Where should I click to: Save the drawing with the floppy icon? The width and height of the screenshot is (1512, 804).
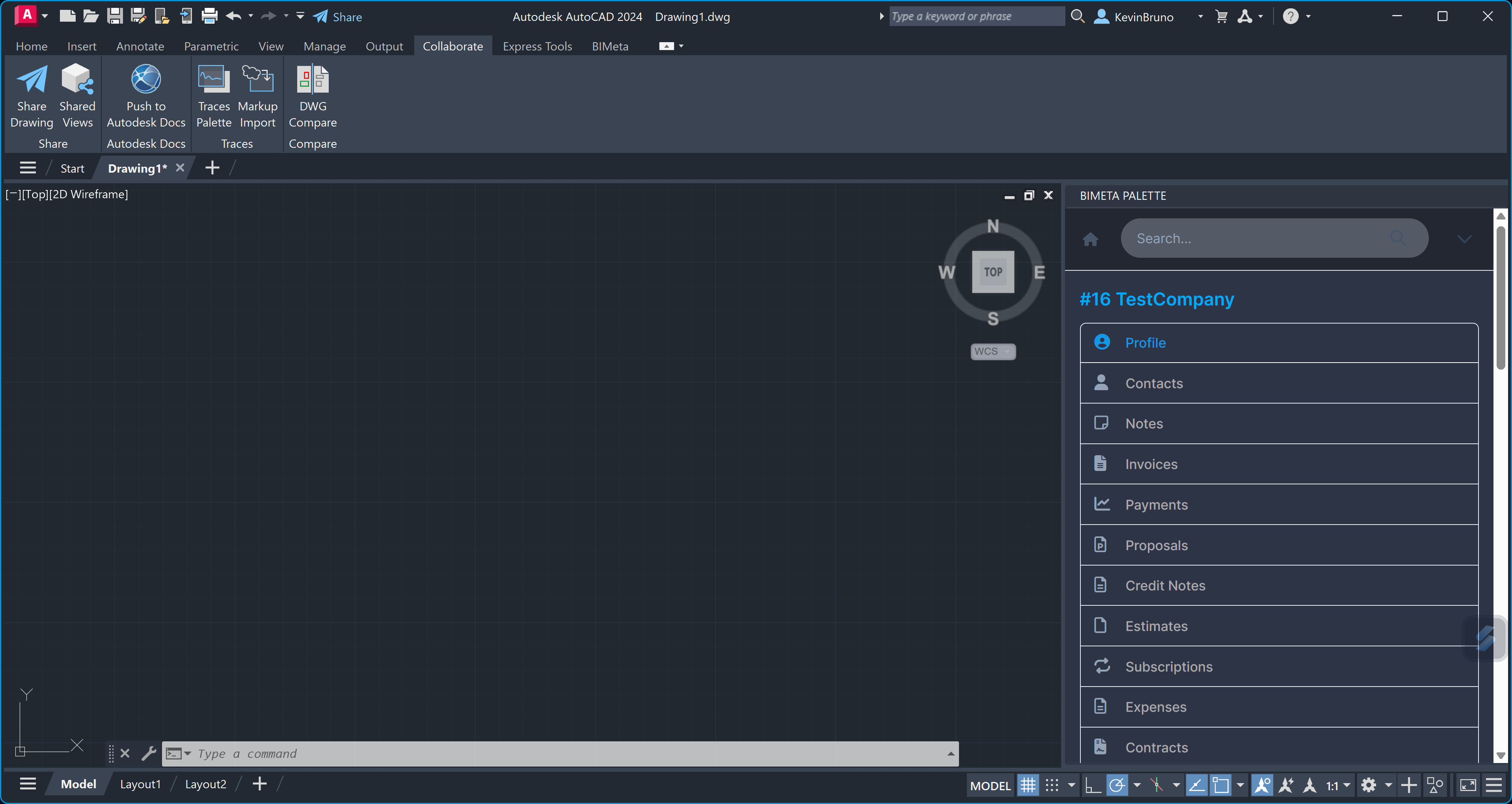(x=114, y=16)
